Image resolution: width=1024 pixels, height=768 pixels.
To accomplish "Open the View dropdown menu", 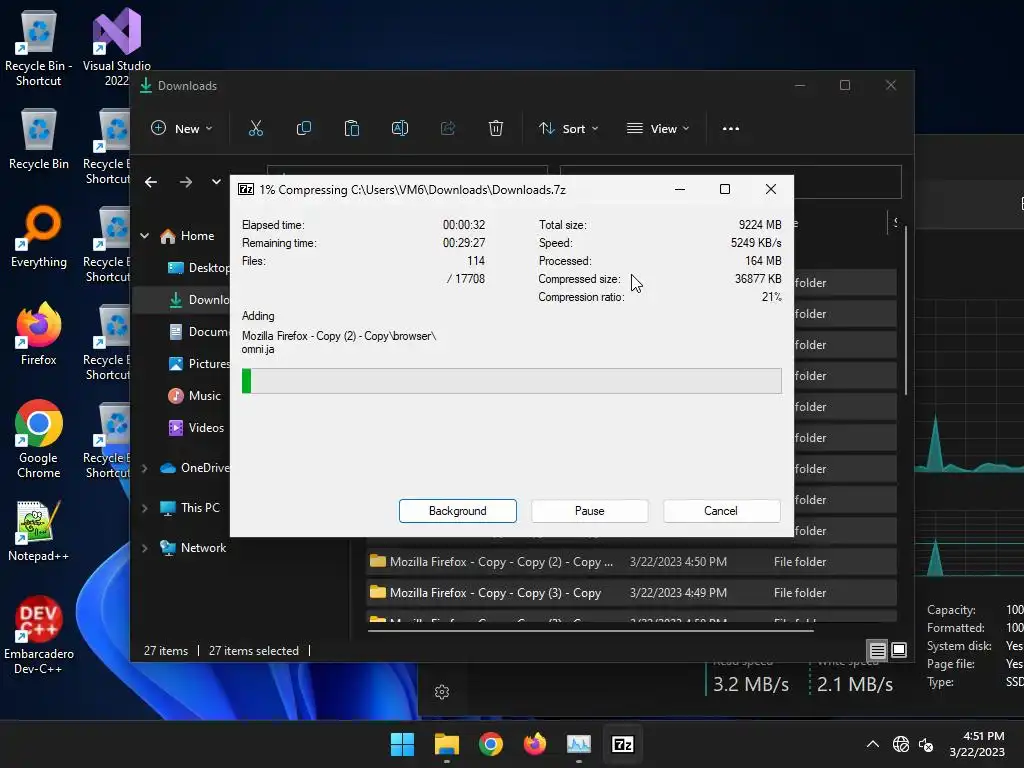I will [658, 129].
